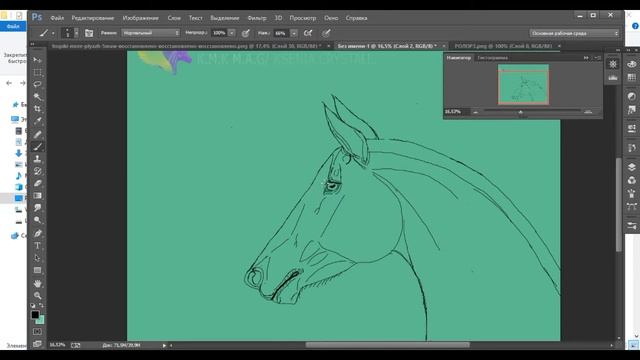This screenshot has width=640, height=360.
Task: Open the Navigator panel flyout menu
Action: tap(597, 58)
